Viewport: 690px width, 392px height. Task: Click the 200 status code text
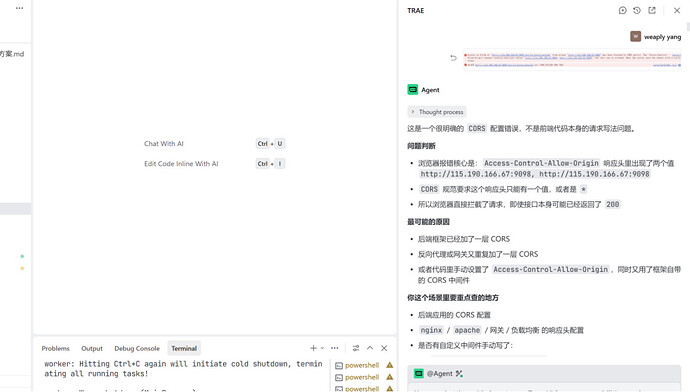(x=613, y=204)
